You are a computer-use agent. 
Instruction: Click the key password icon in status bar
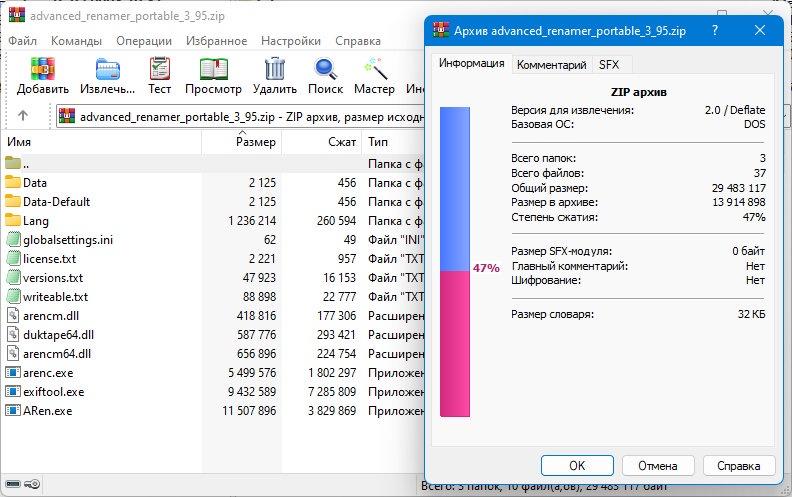pyautogui.click(x=32, y=484)
